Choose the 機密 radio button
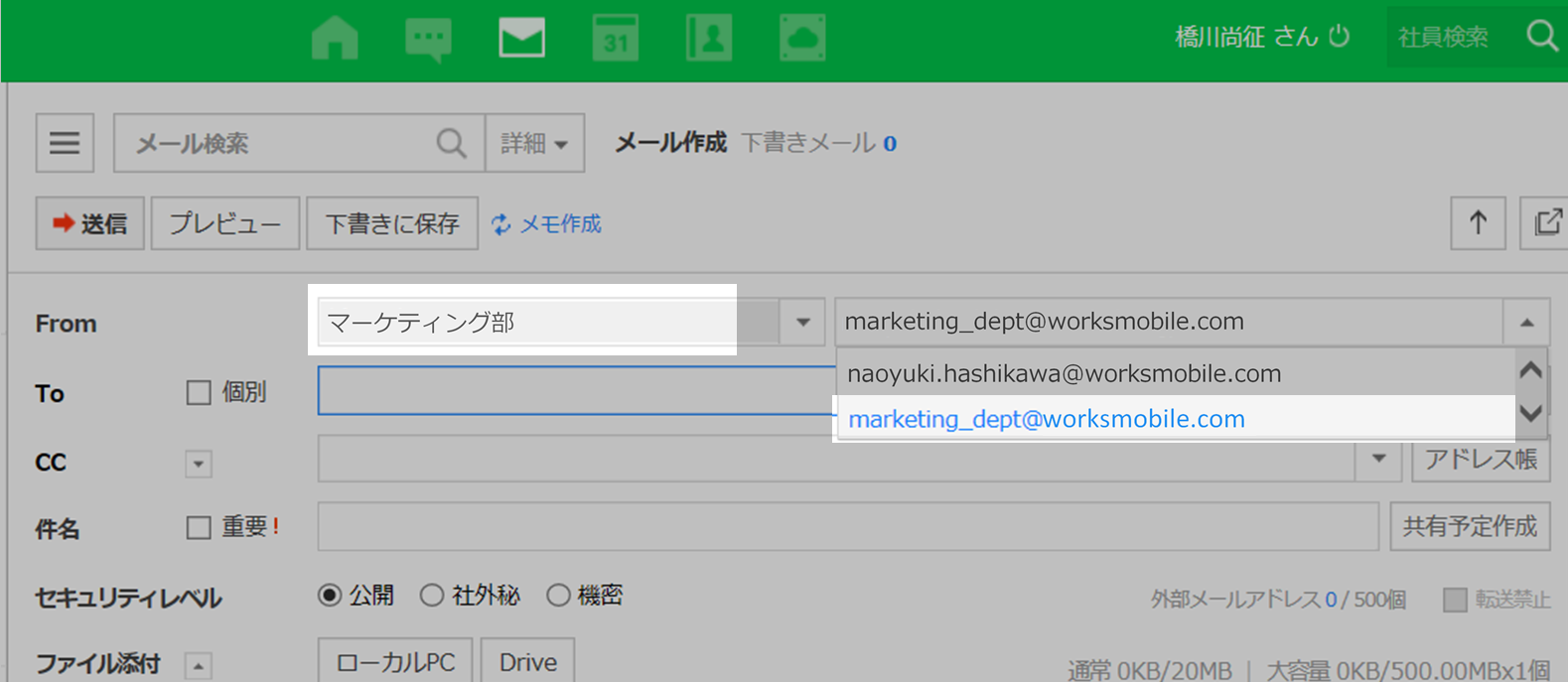1568x682 pixels. [558, 595]
